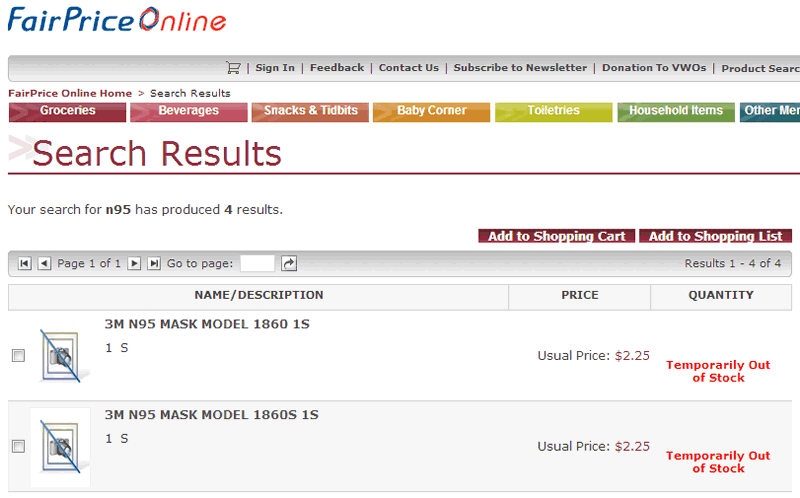Go to next page arrow icon
The width and height of the screenshot is (800, 498).
pyautogui.click(x=134, y=263)
